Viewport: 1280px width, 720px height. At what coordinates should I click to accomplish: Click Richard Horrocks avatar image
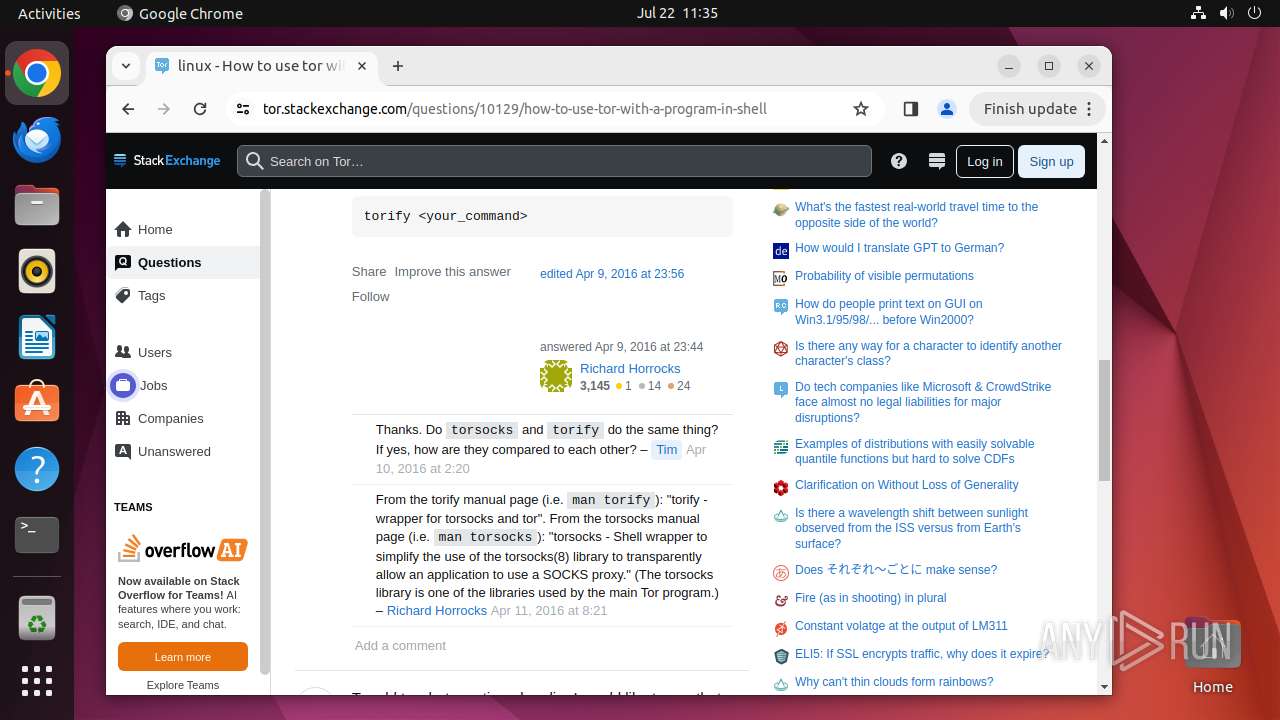556,376
